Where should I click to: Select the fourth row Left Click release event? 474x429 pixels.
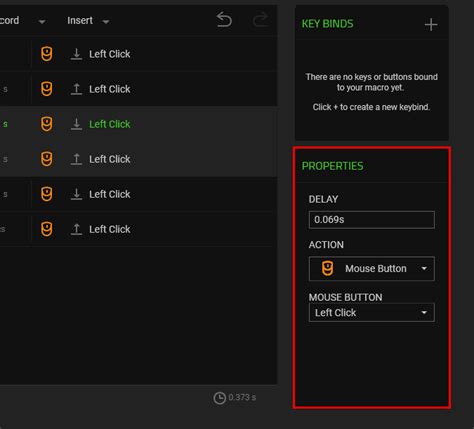coord(138,159)
